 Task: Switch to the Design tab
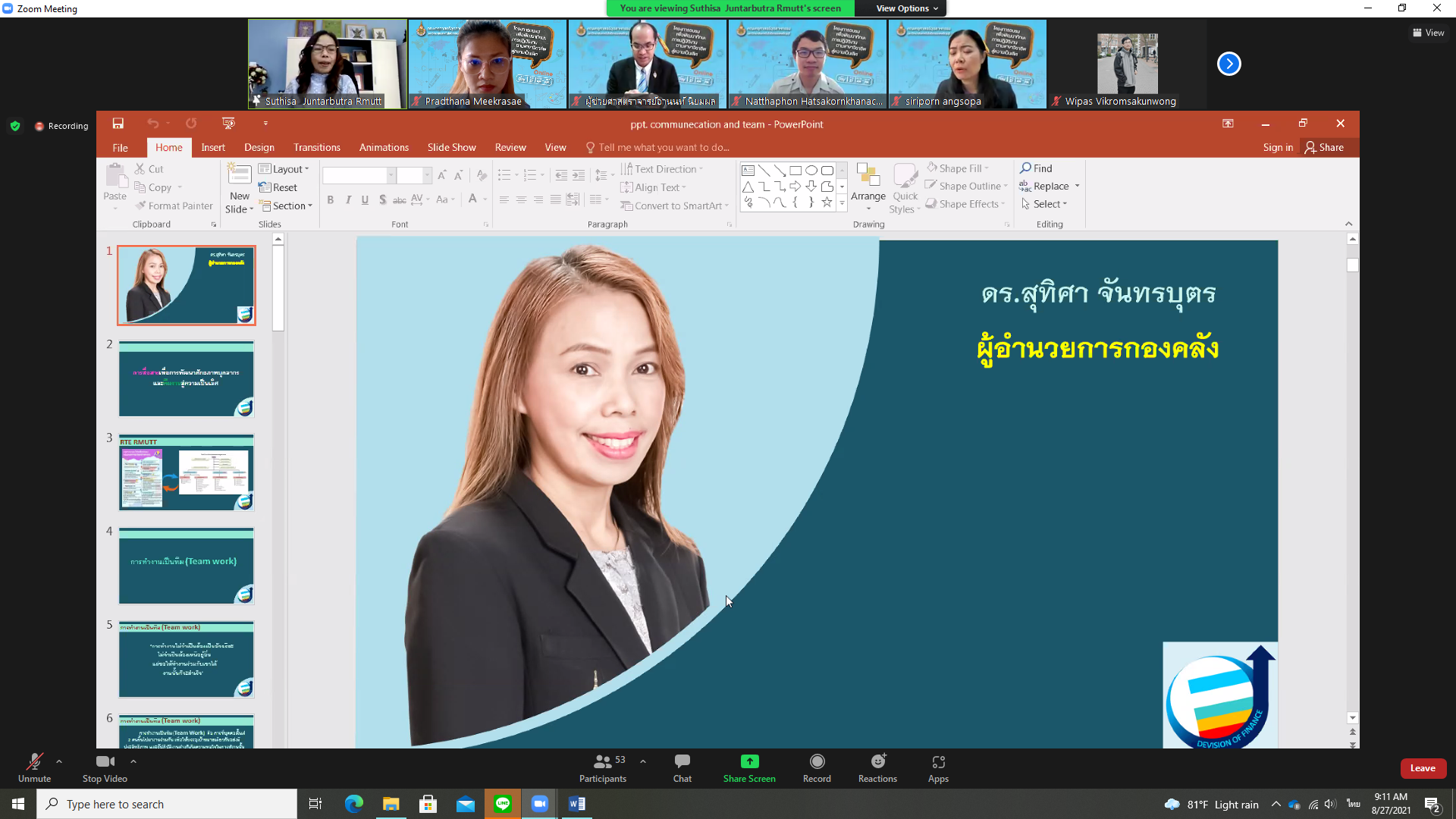pos(259,147)
